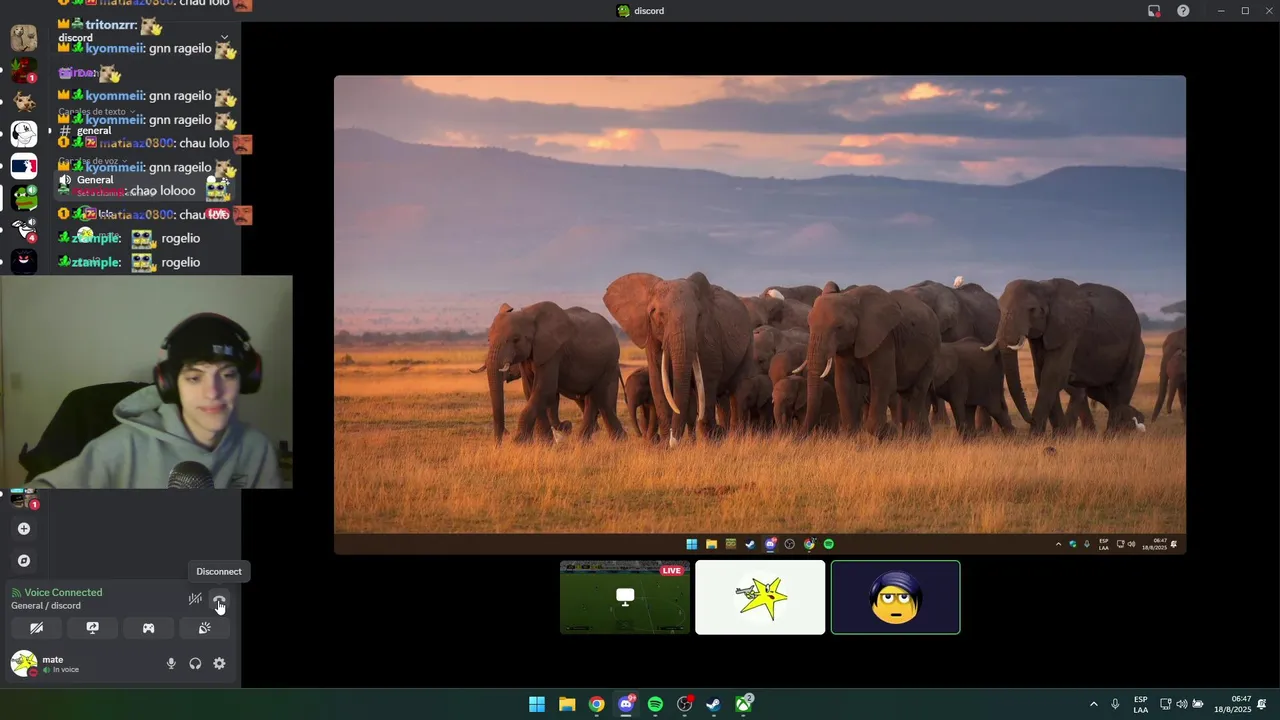Viewport: 1280px width, 720px height.
Task: Open the red server with badge 1
Action: [24, 70]
